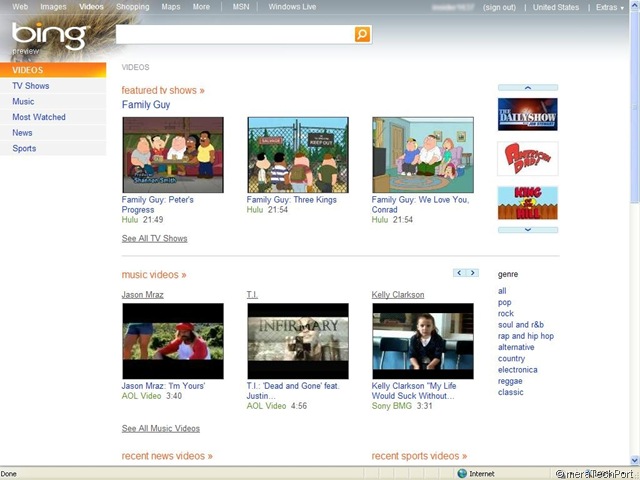This screenshot has width=640, height=480.
Task: Click the music videos heading link
Action: click(154, 275)
